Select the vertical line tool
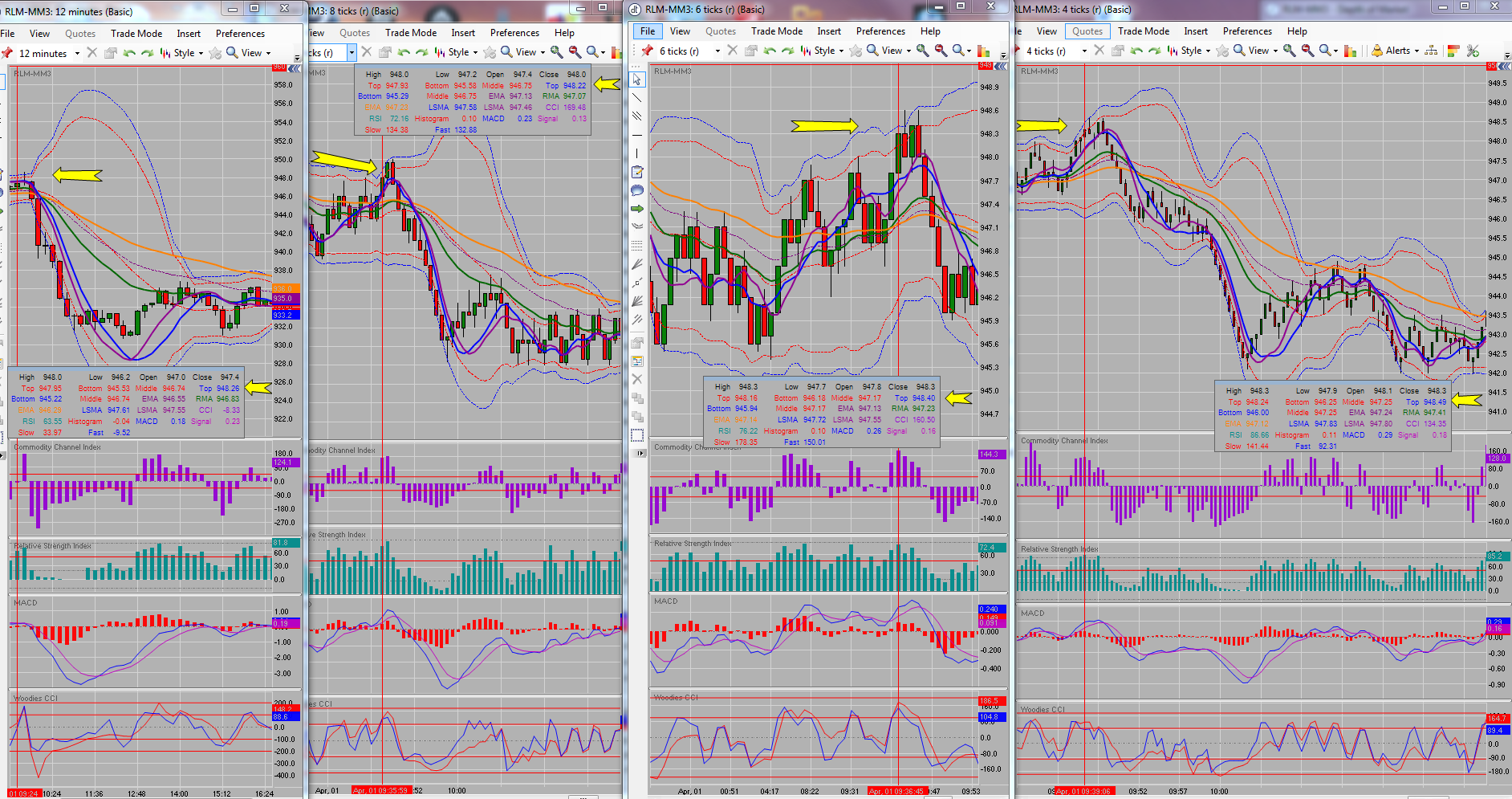Screen dimensions: 1512x799 pos(637,153)
